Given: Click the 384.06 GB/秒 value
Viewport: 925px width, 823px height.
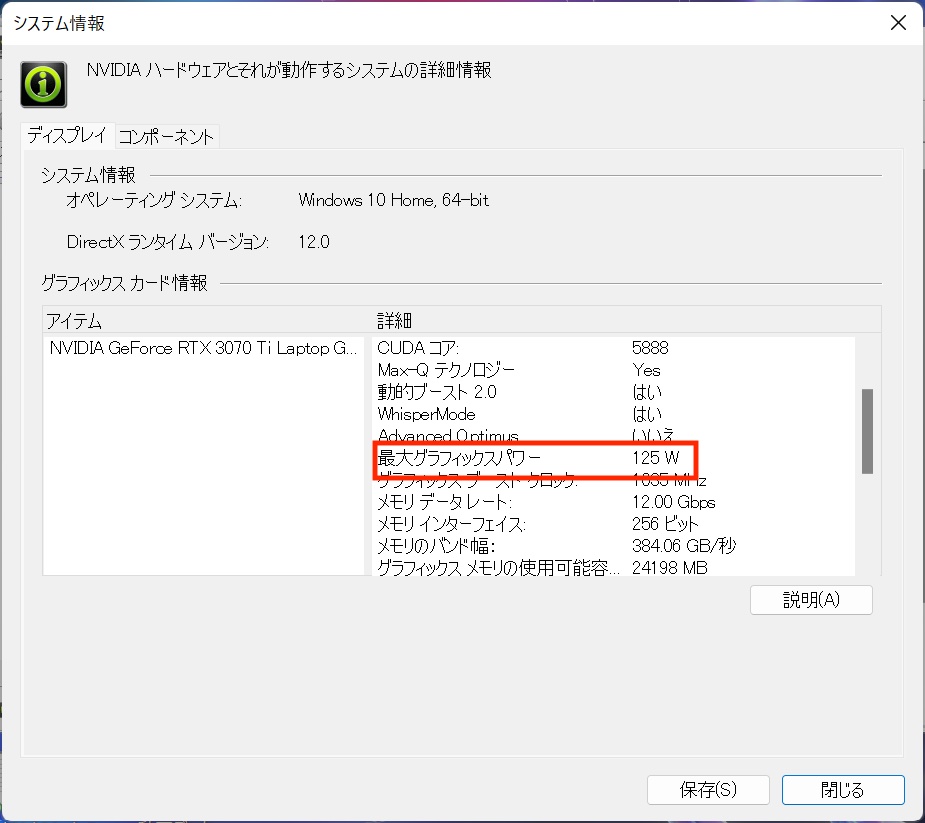Looking at the screenshot, I should [x=684, y=546].
